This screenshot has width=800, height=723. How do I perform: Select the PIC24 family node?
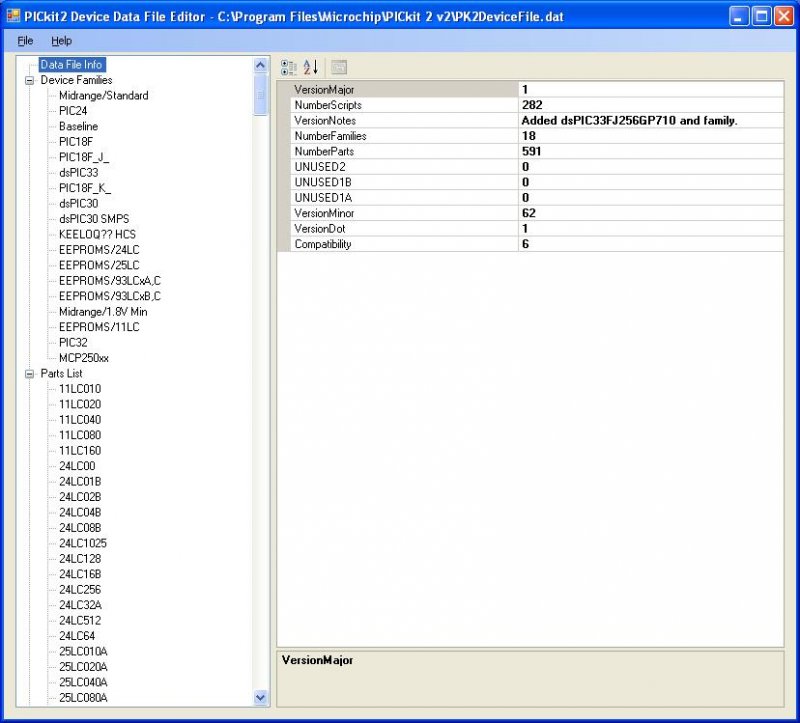coord(73,111)
